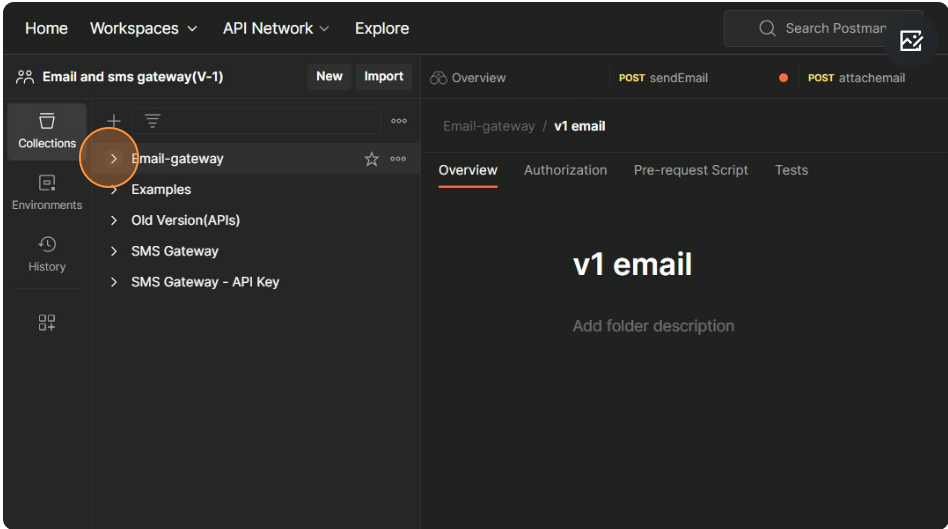Open the Email-gateway collection more options menu

(398, 159)
